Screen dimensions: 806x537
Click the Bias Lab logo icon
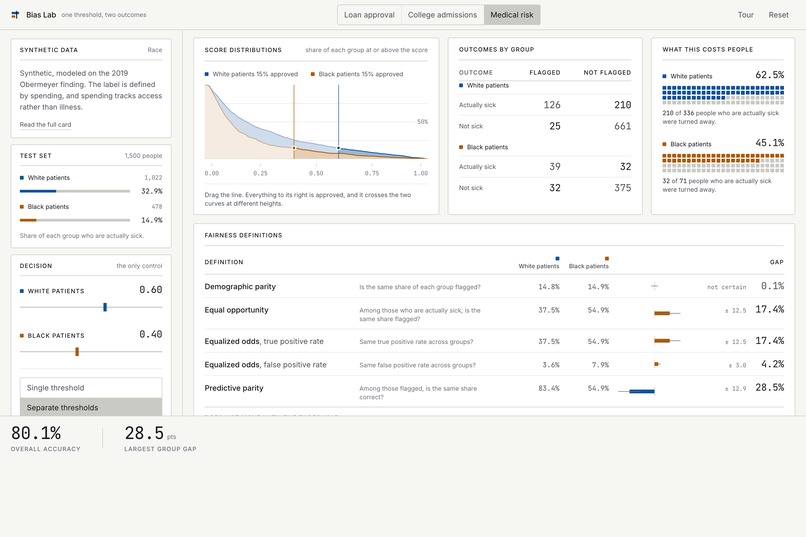(x=15, y=15)
